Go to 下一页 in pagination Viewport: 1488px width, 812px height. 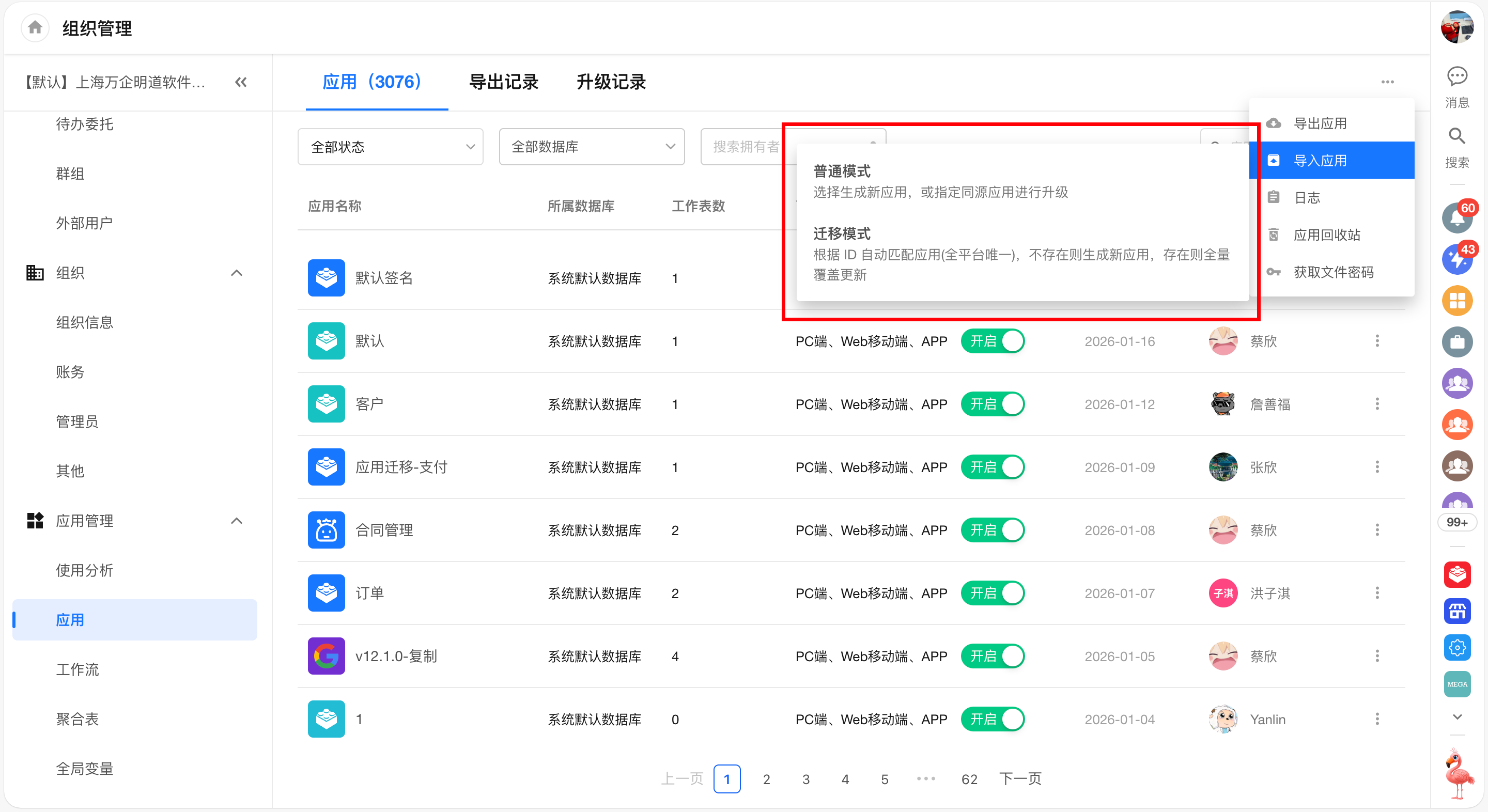coord(1020,778)
